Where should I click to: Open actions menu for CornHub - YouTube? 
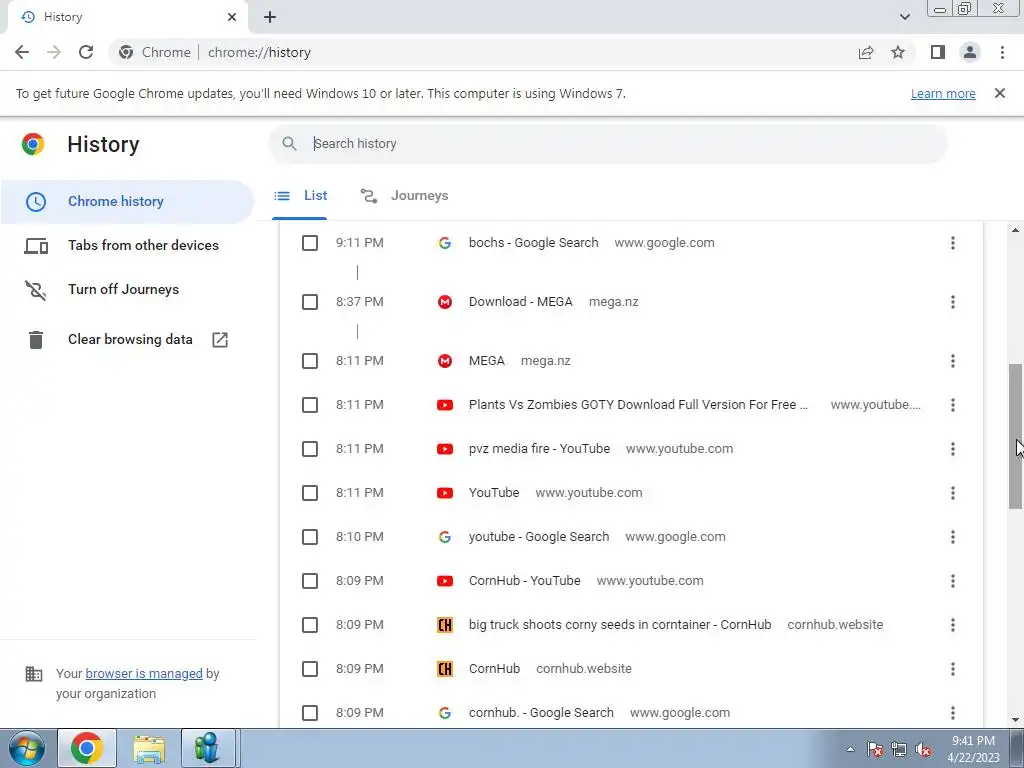[x=952, y=581]
